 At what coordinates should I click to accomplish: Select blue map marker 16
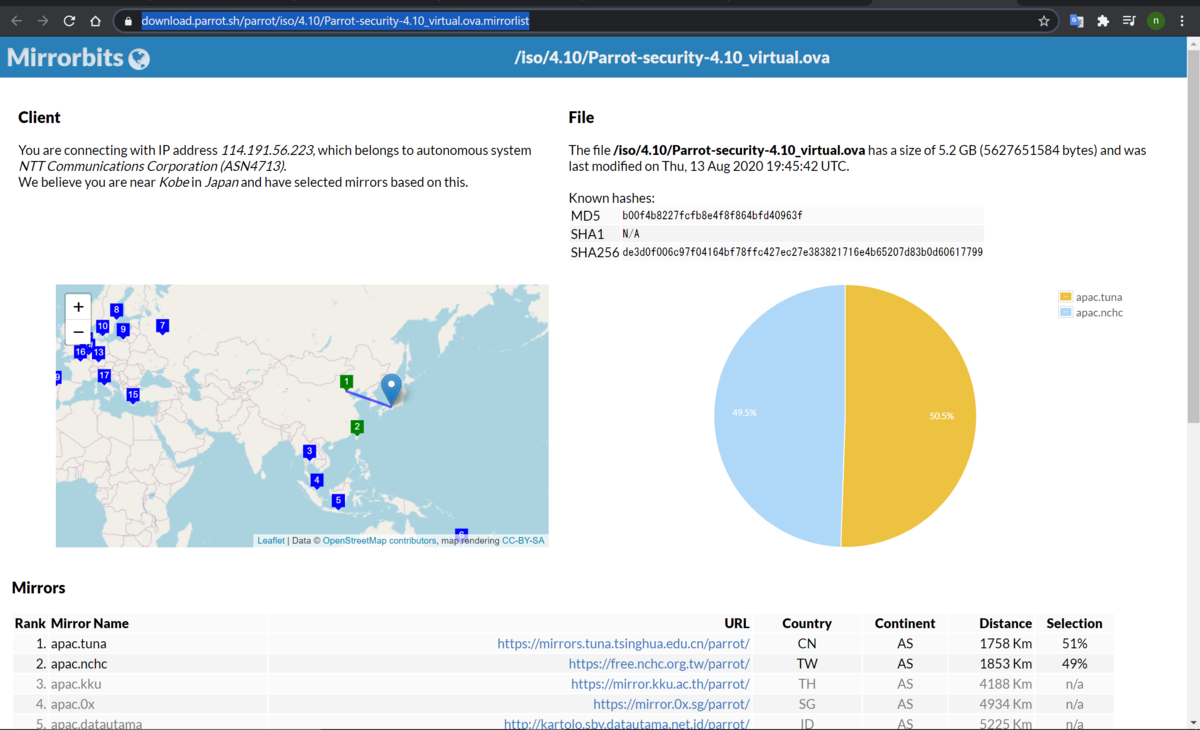point(80,352)
